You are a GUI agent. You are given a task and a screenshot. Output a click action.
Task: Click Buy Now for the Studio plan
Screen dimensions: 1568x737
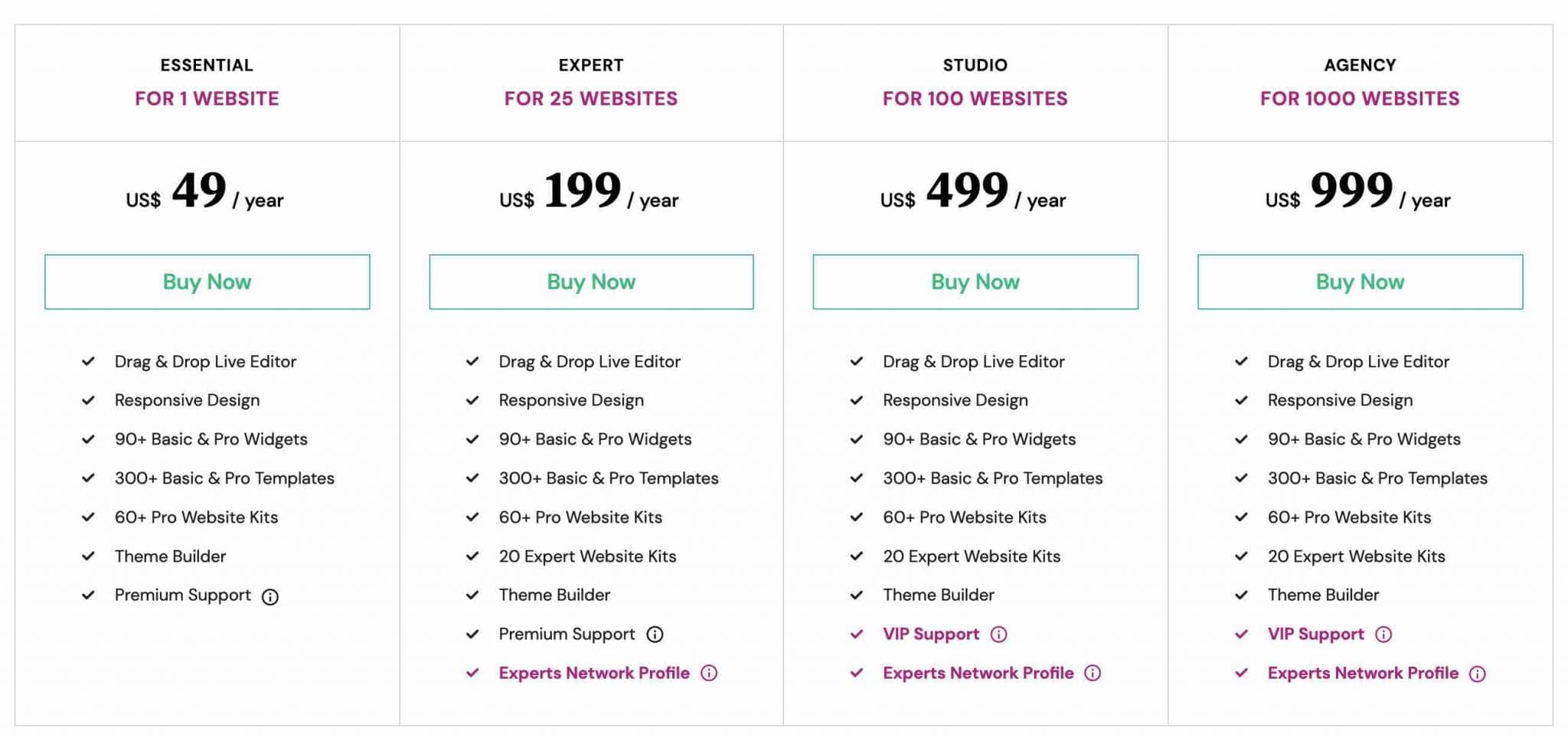(975, 282)
